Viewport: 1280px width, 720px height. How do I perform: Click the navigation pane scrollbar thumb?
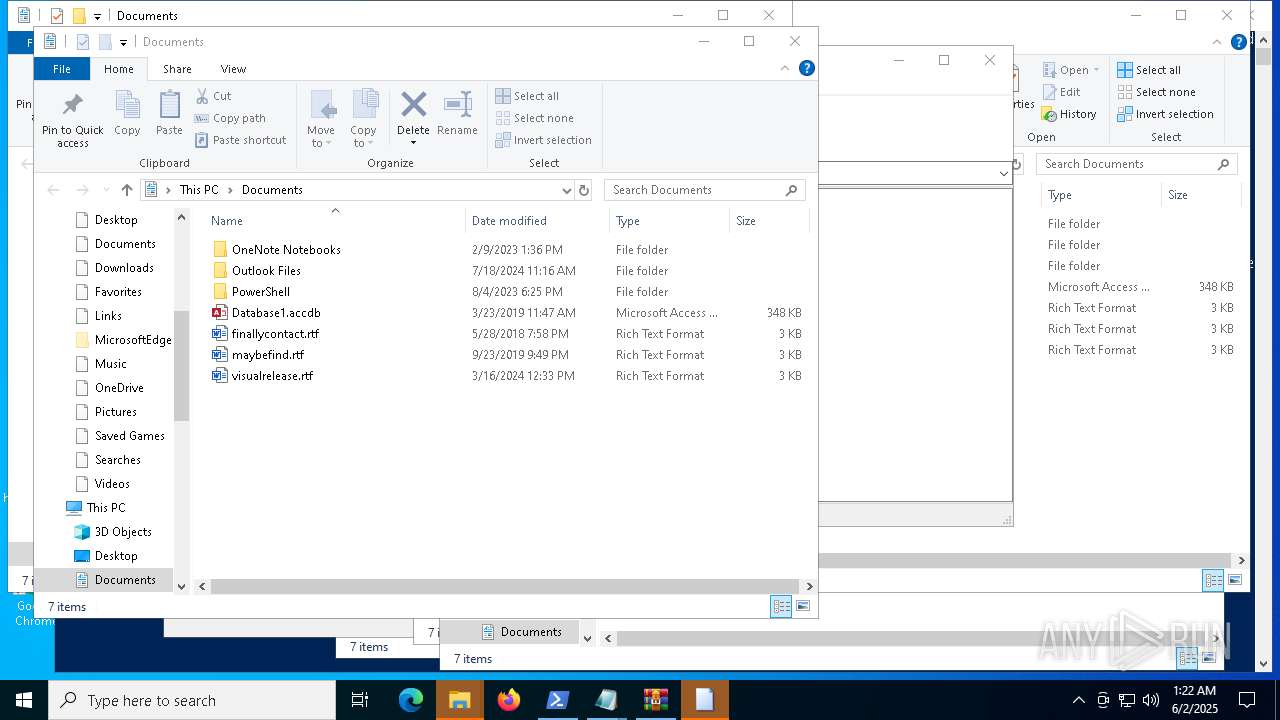pos(181,365)
